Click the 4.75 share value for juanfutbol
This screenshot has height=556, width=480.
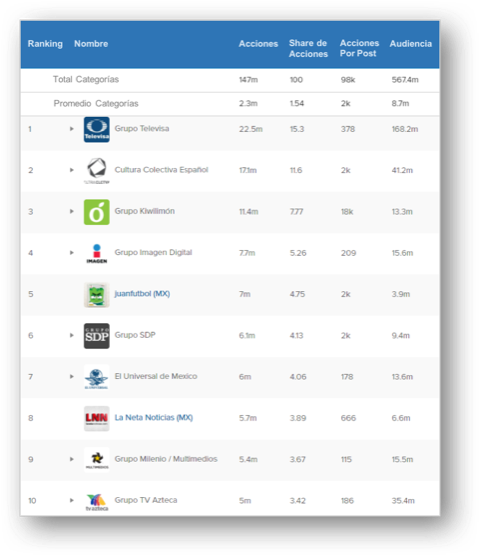297,294
